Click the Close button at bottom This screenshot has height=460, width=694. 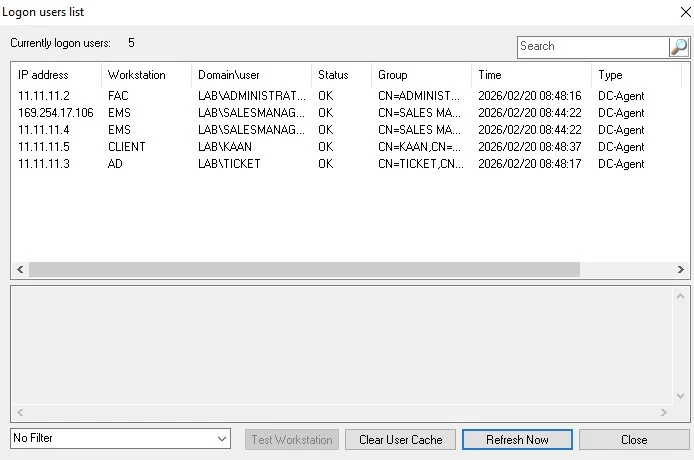[634, 440]
